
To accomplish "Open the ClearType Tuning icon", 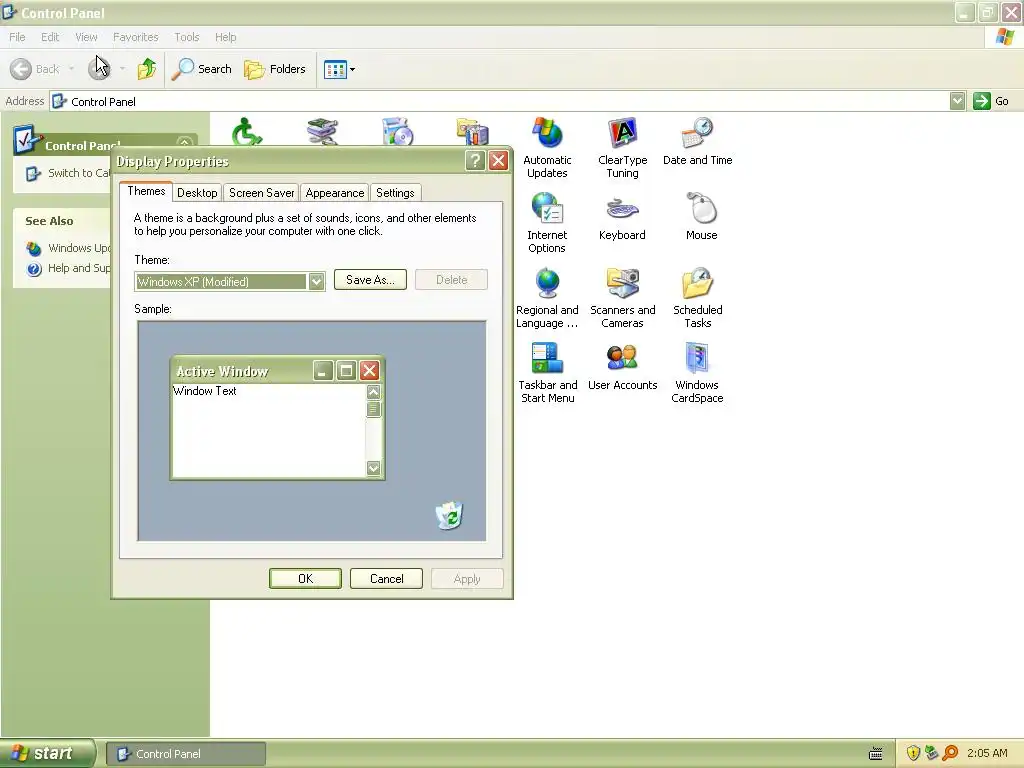I will tap(622, 148).
